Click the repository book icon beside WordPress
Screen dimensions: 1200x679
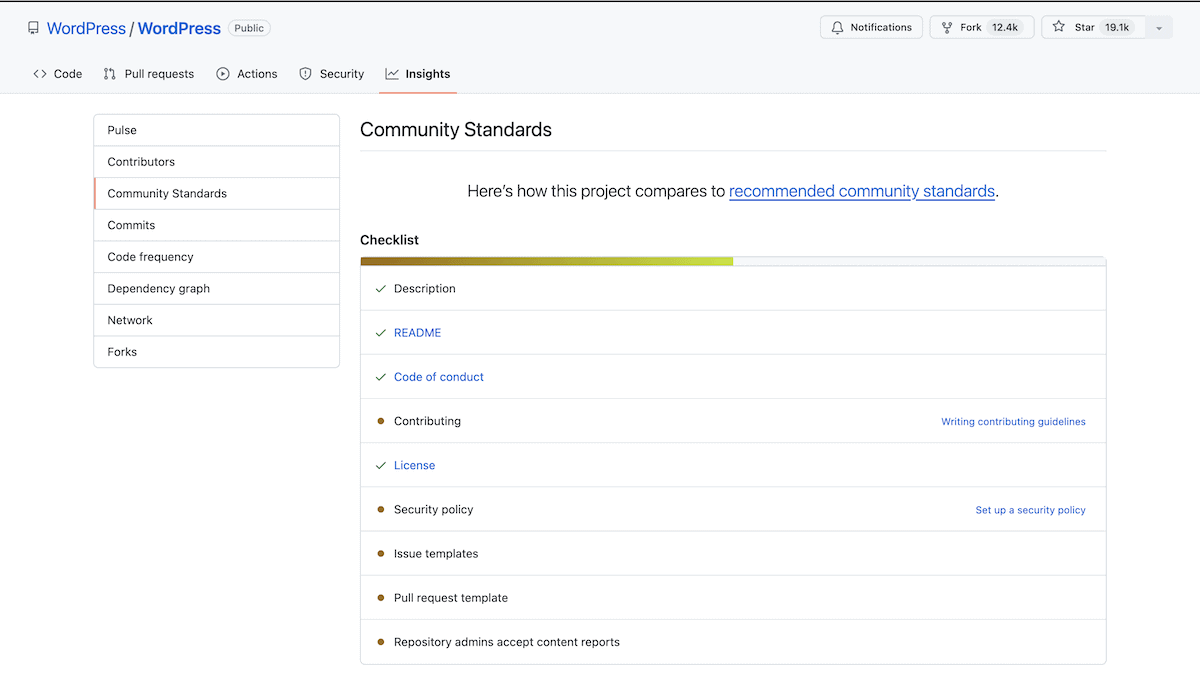coord(34,27)
